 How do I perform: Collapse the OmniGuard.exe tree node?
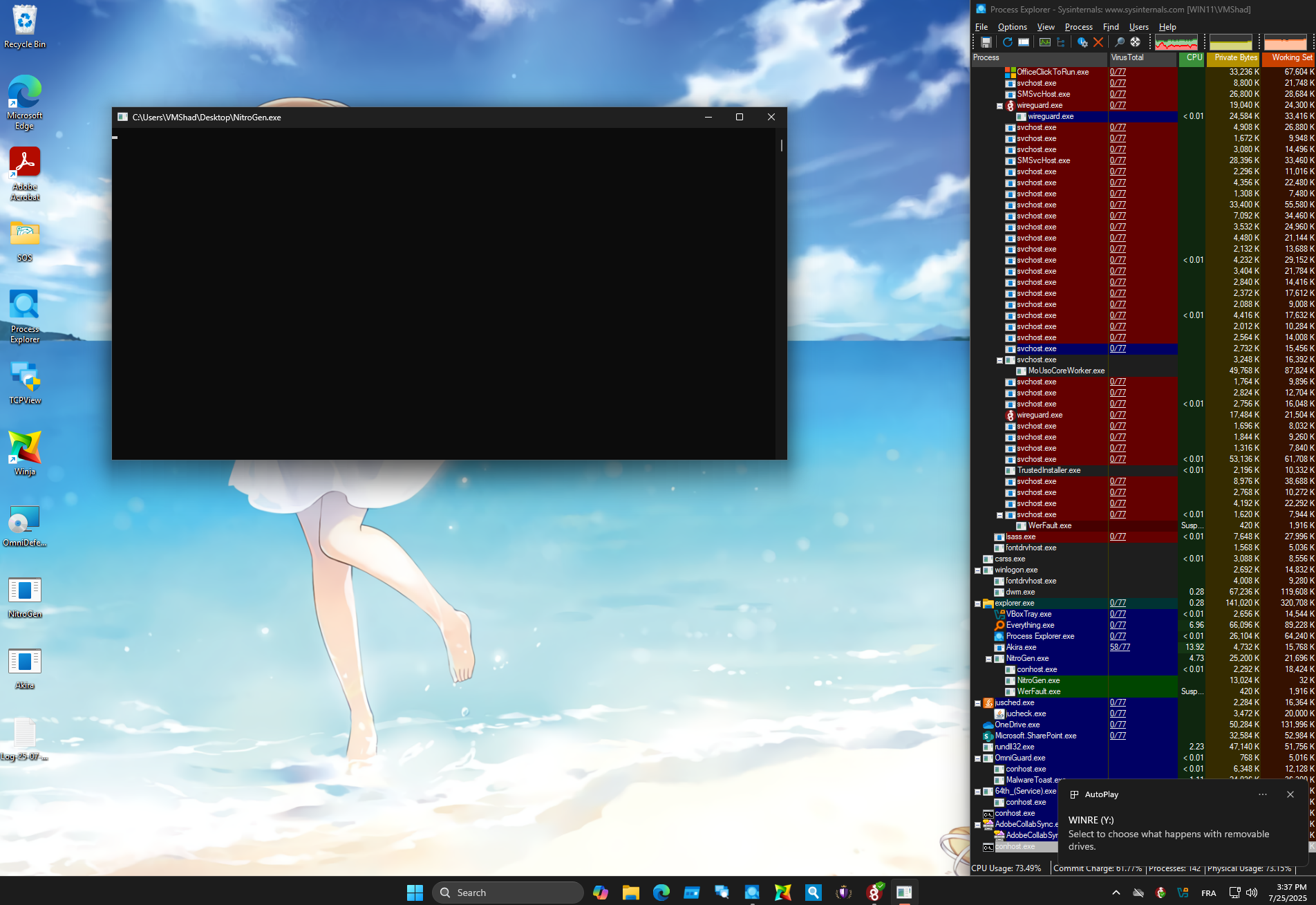[977, 758]
